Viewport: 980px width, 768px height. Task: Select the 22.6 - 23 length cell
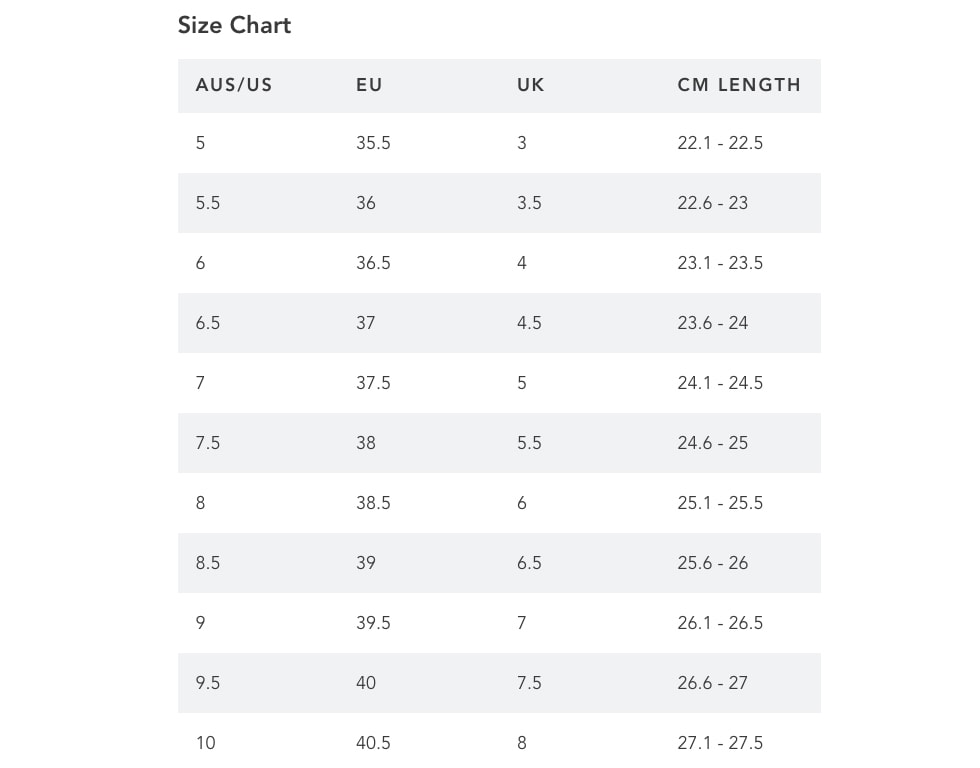coord(712,203)
